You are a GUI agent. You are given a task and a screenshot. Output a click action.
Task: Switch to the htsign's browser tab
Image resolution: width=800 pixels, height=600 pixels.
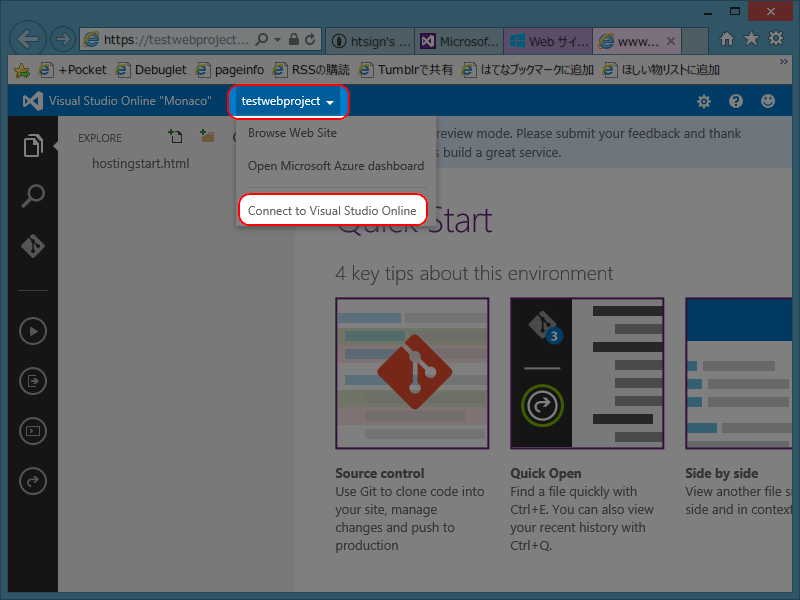(x=370, y=41)
